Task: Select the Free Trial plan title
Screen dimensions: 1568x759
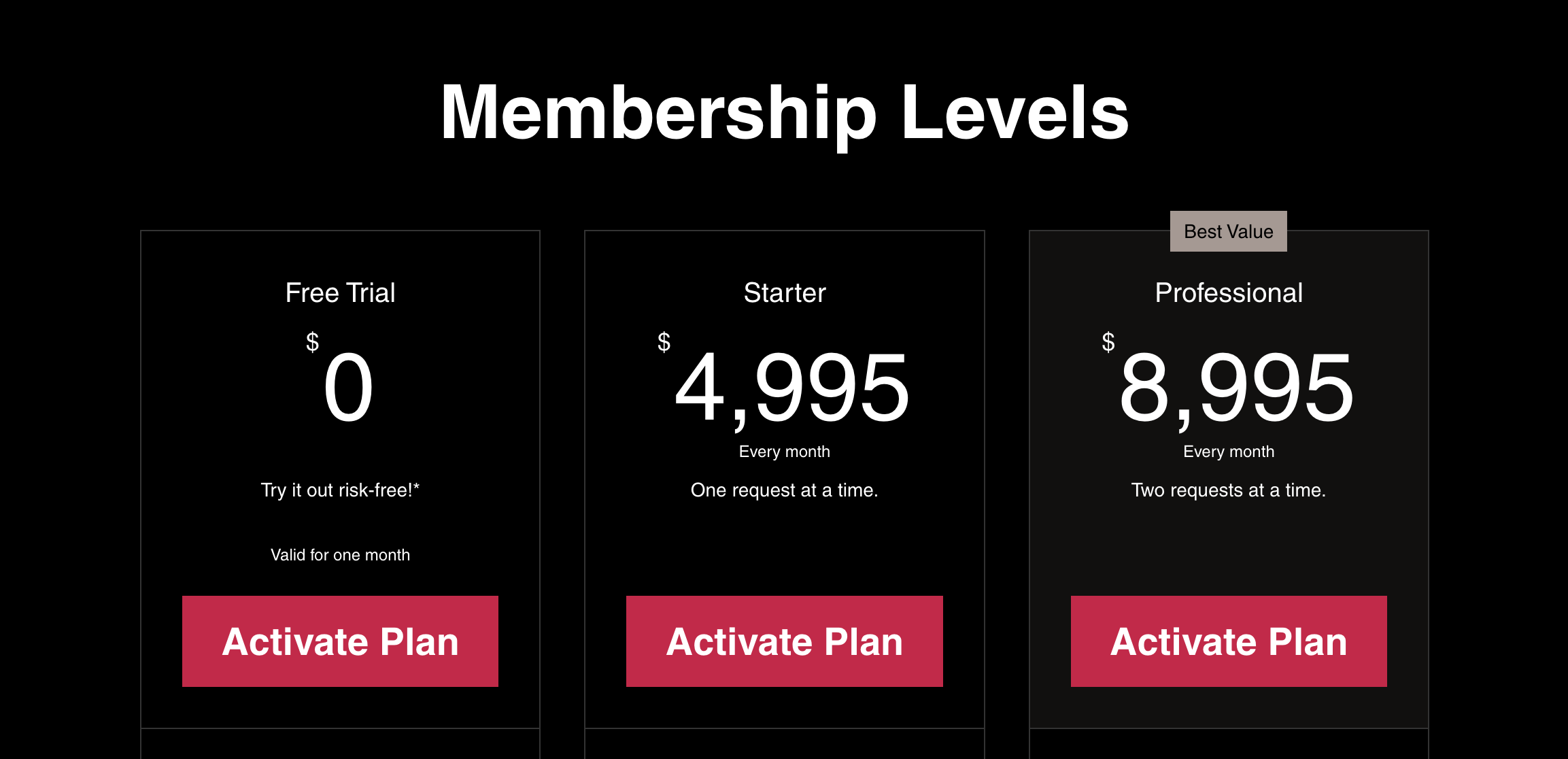Action: [340, 292]
